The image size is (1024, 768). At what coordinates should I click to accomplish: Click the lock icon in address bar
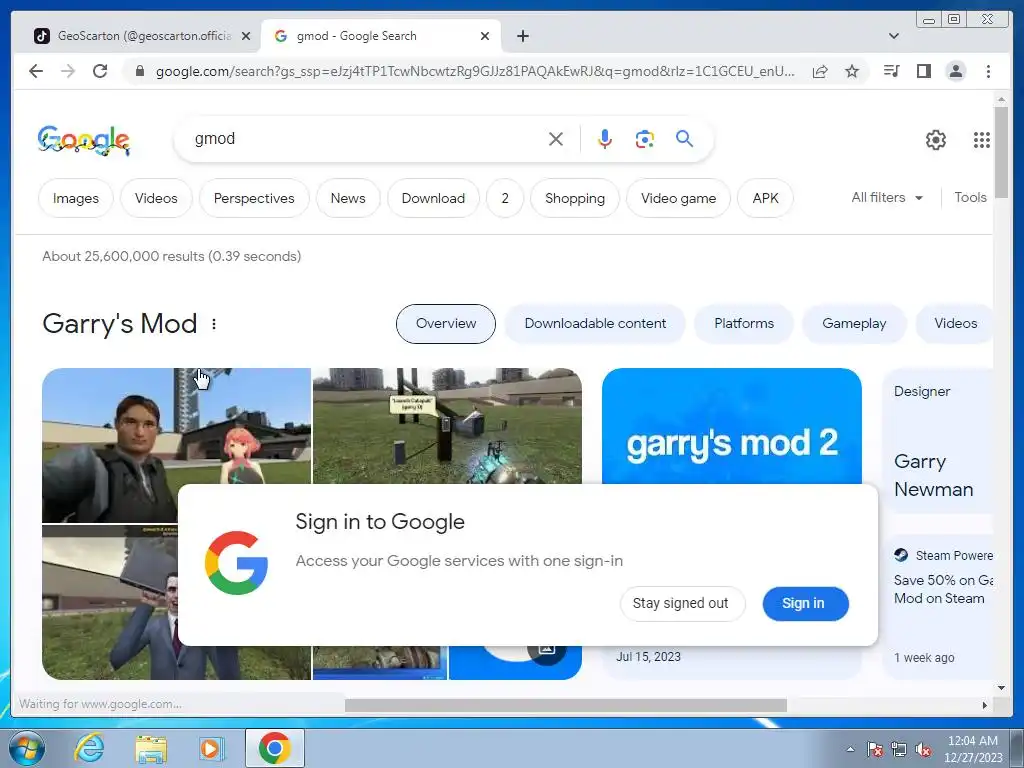(x=139, y=71)
